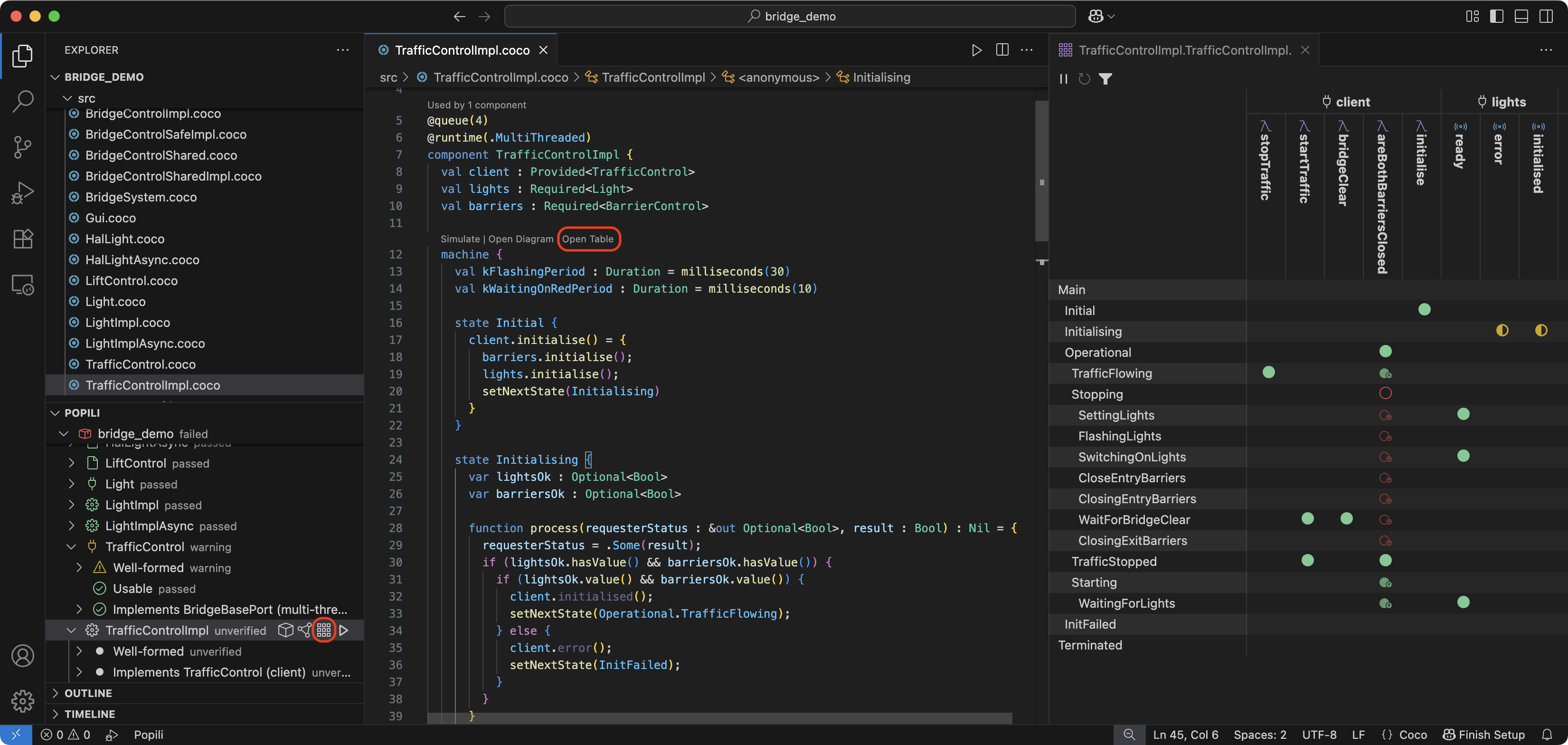The image size is (1568, 745).
Task: Expand the TIMELINE section
Action: [x=56, y=714]
